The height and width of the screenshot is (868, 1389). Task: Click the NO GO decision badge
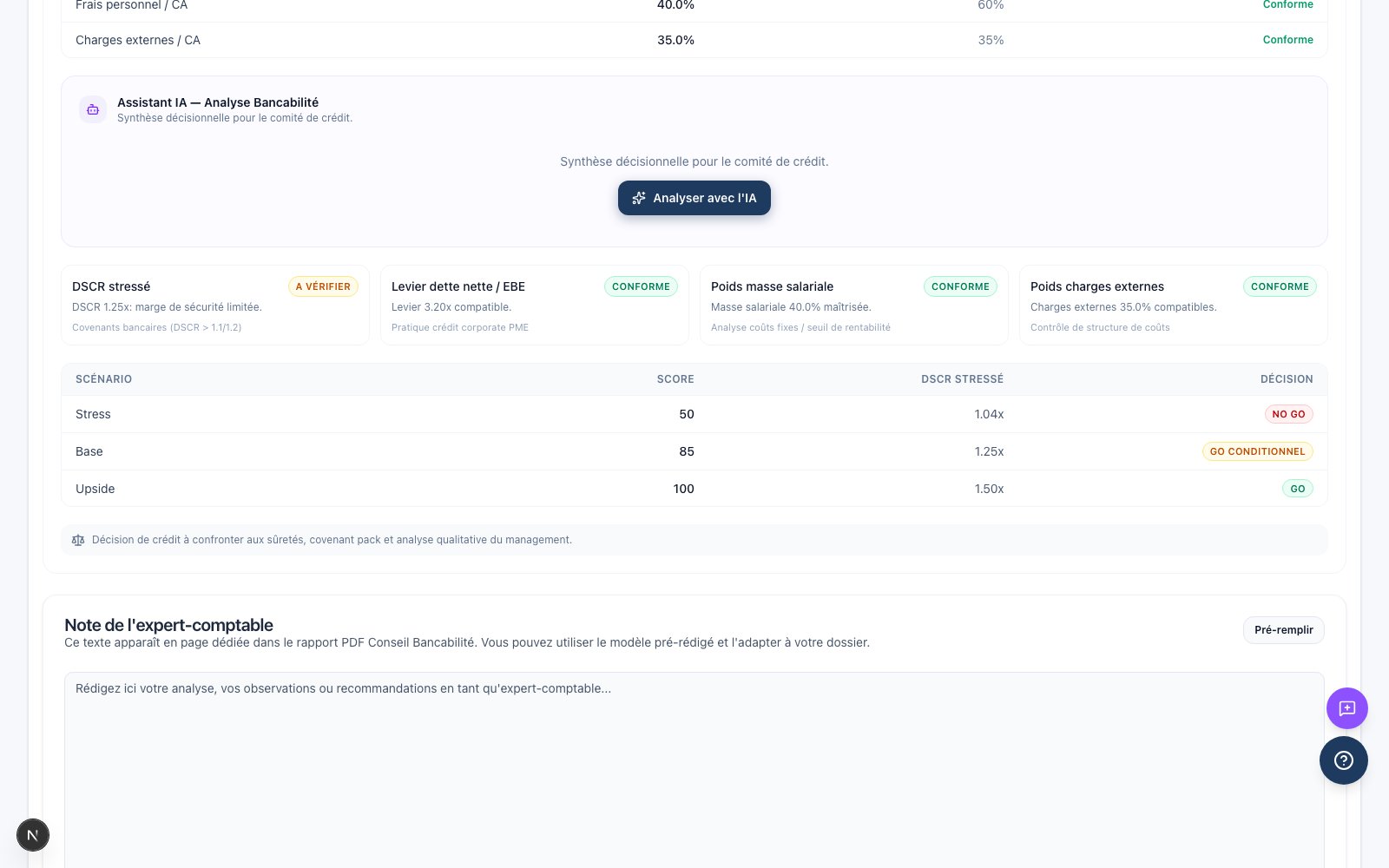[x=1288, y=414]
